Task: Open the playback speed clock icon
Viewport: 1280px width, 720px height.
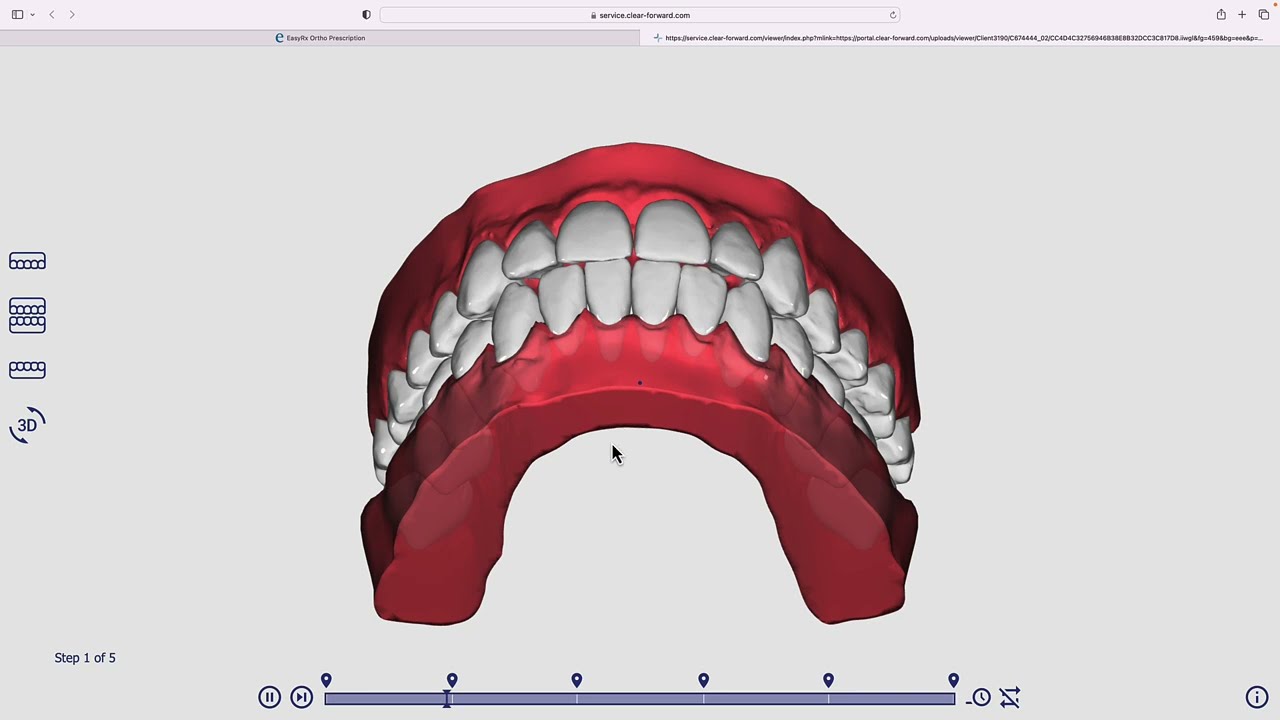Action: coord(980,697)
